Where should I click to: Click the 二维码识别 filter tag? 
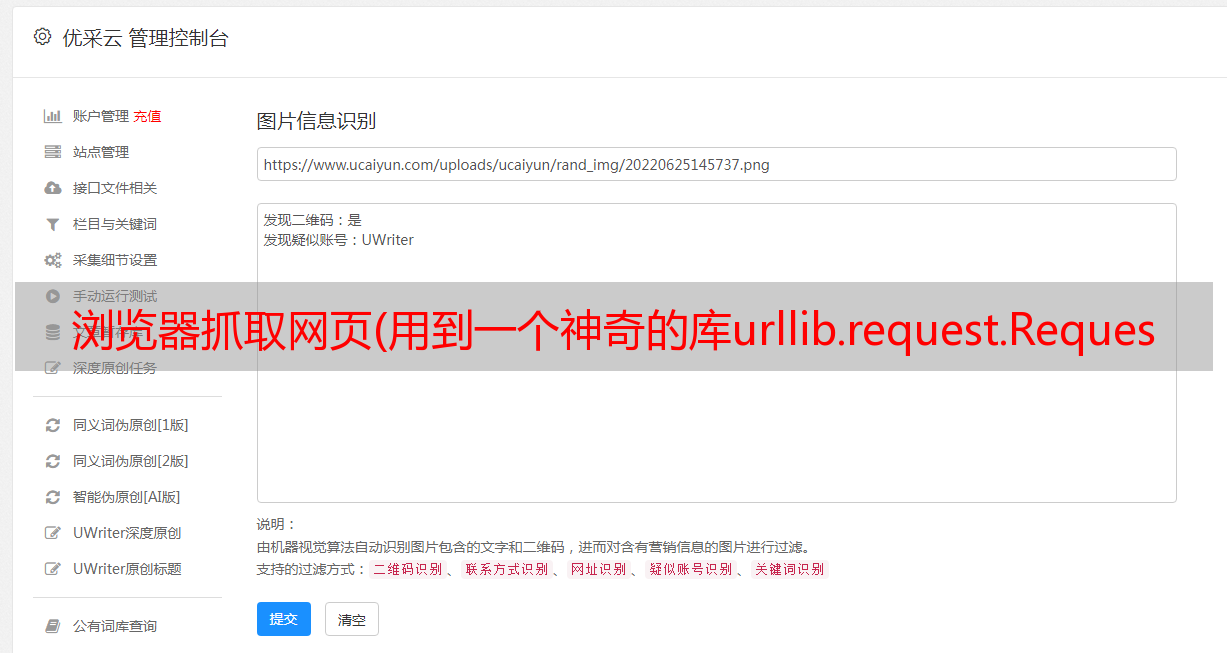tap(407, 569)
